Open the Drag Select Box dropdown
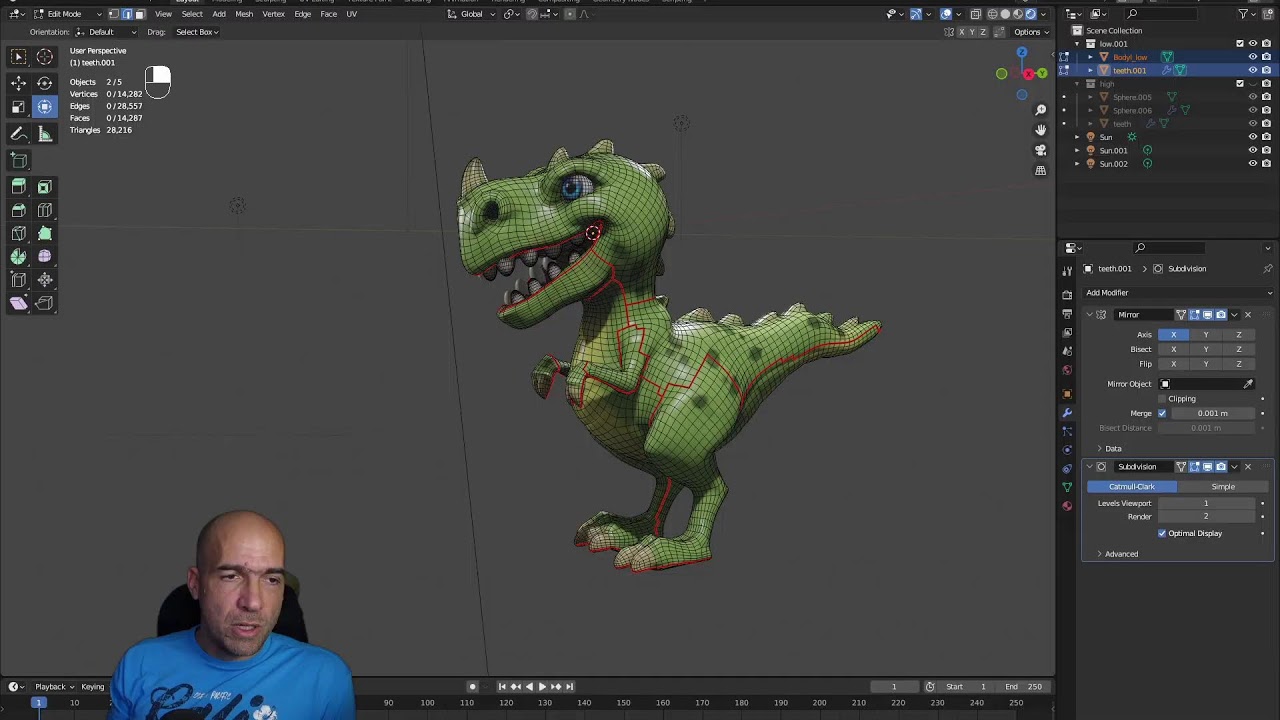The image size is (1280, 720). (196, 32)
